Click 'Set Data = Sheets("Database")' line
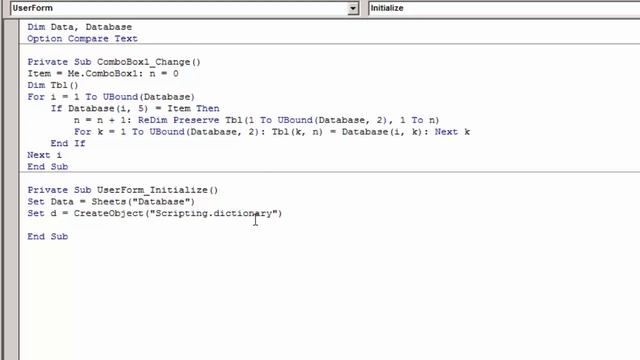The width and height of the screenshot is (640, 360). click(111, 202)
